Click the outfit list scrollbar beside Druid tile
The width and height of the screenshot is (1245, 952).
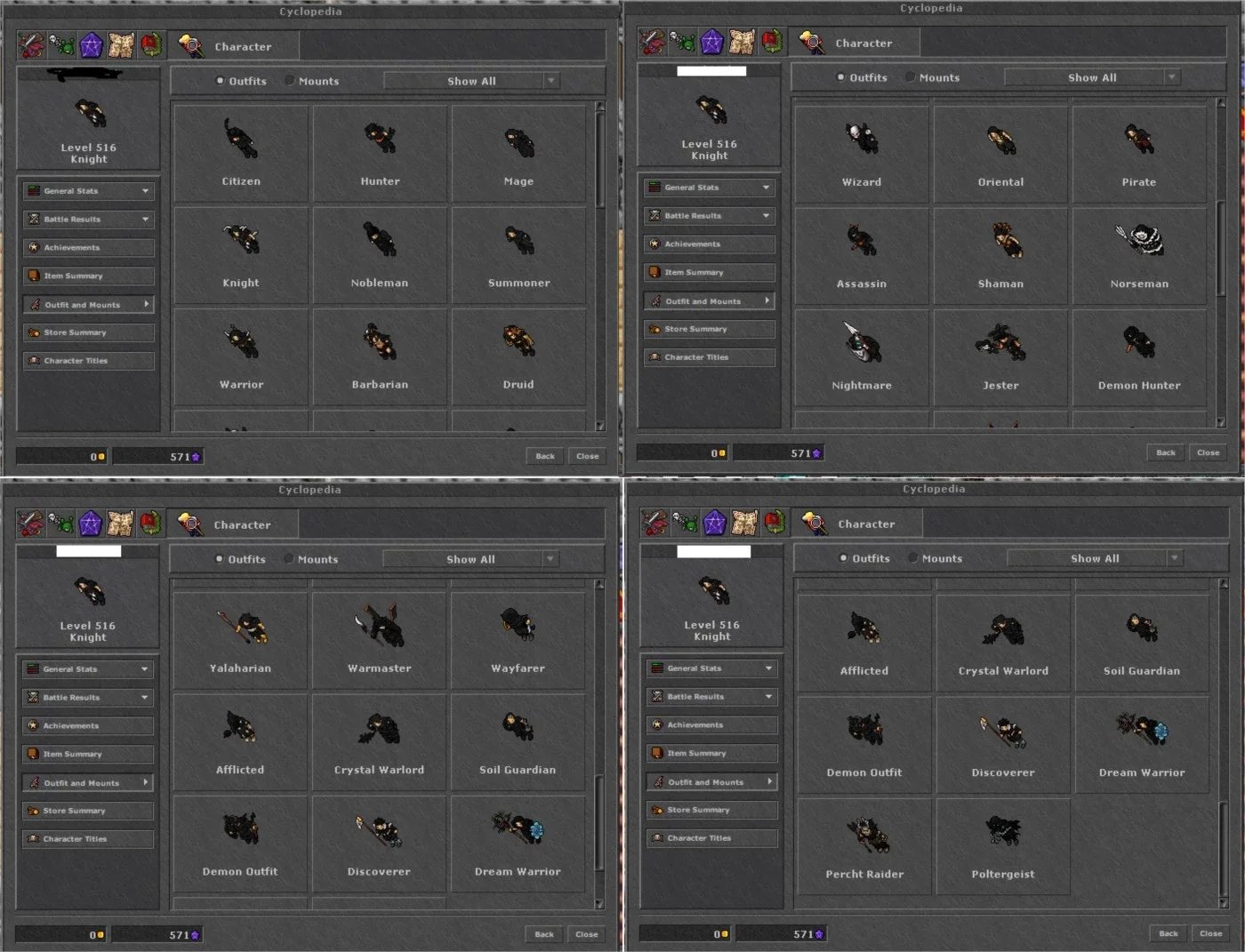pyautogui.click(x=599, y=266)
